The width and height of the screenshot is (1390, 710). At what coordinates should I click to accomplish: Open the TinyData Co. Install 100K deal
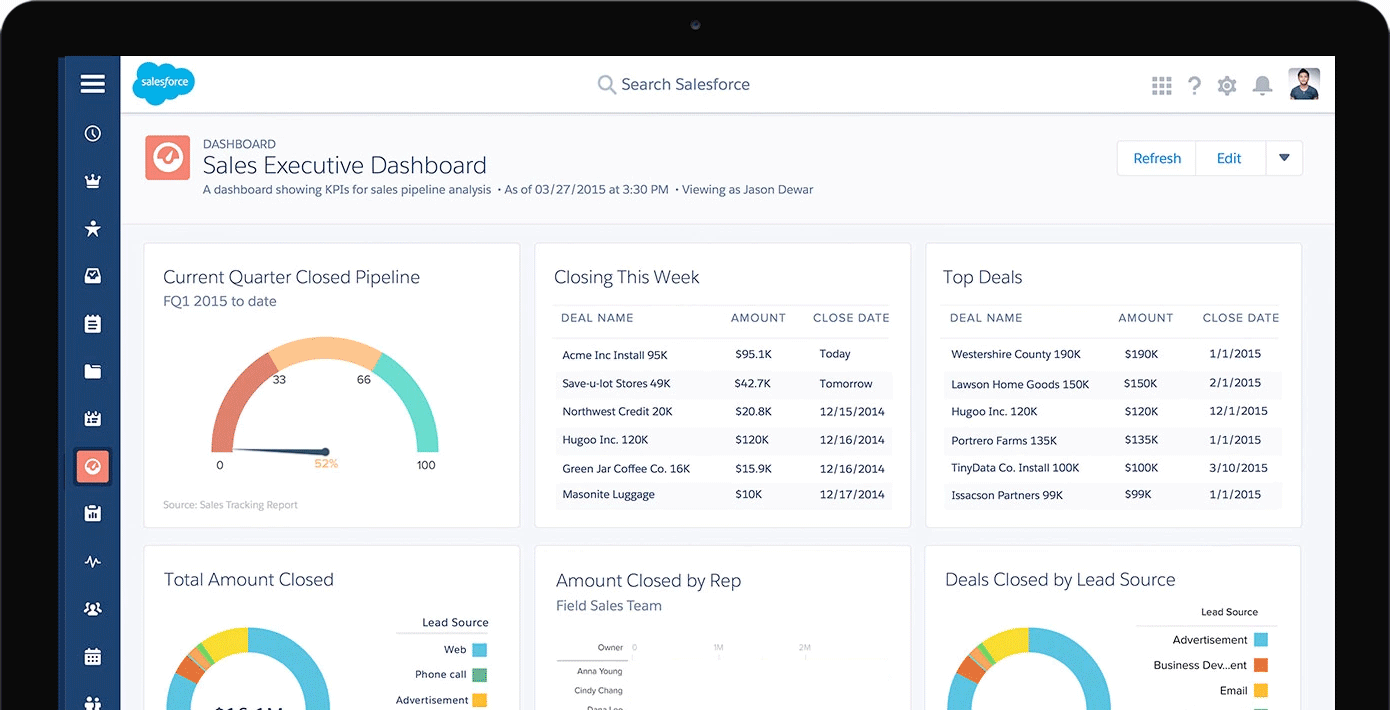[x=1015, y=467]
